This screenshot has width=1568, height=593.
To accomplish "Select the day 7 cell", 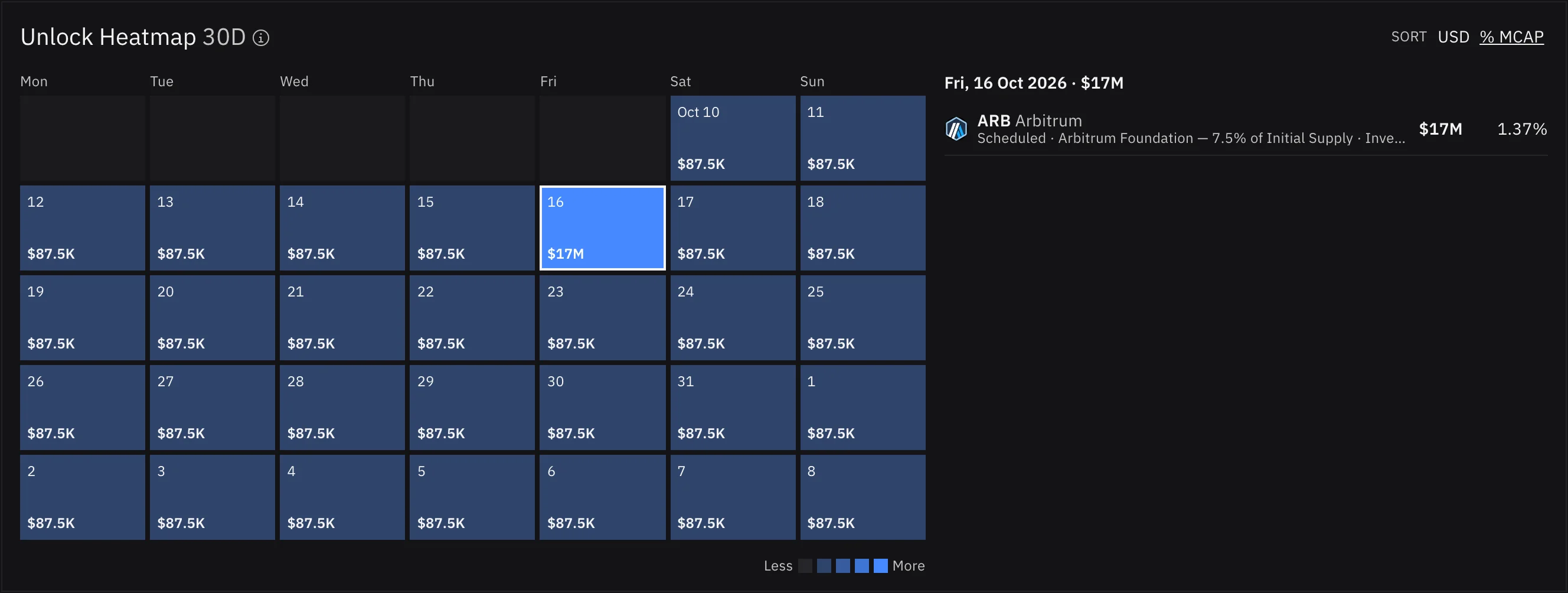I will [x=733, y=497].
